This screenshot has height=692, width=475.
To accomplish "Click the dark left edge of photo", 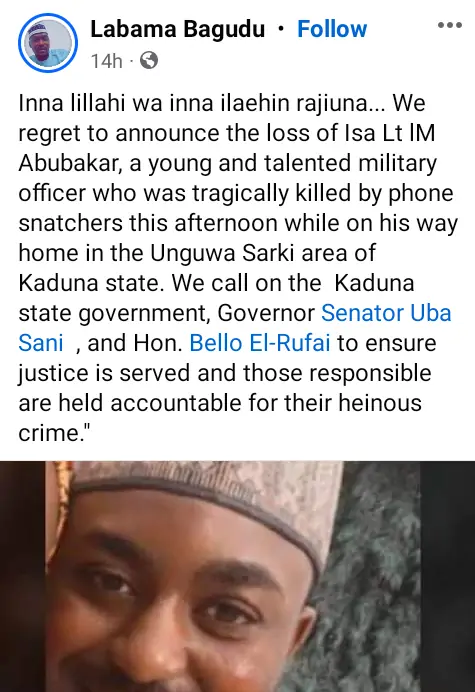I will click(22, 576).
